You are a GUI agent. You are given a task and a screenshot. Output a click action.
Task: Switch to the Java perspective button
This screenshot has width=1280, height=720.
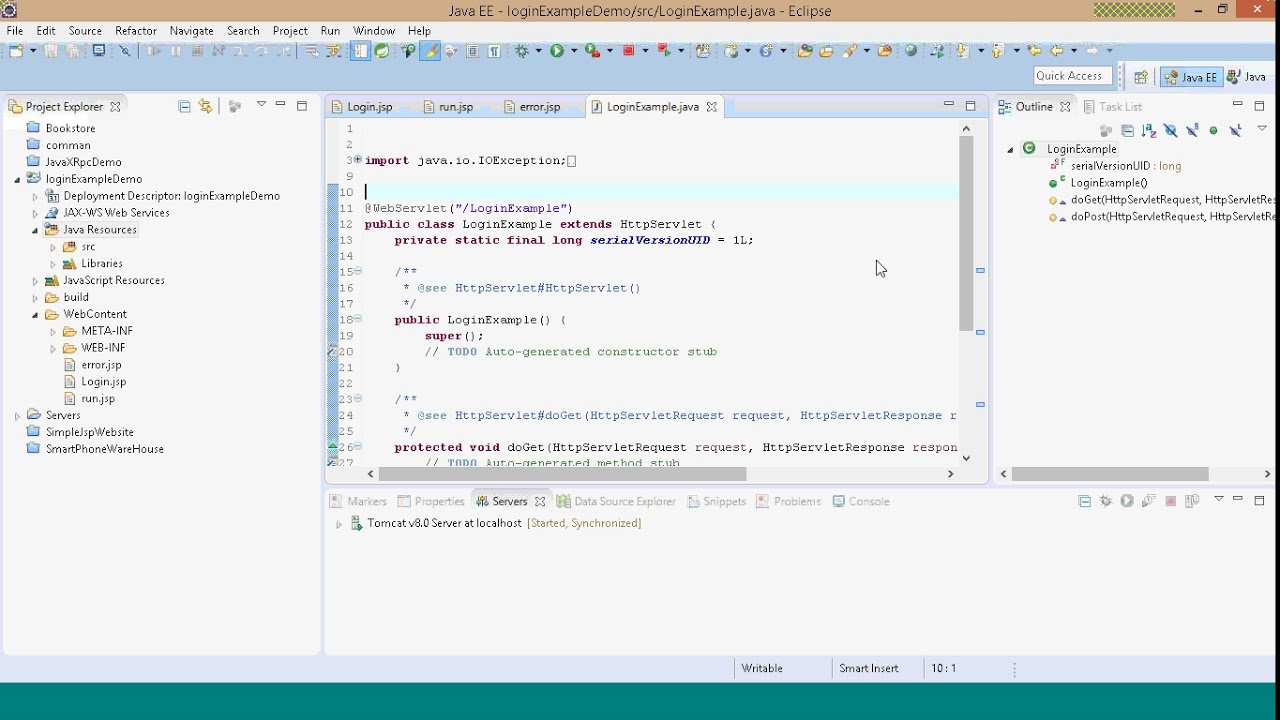tap(1248, 77)
